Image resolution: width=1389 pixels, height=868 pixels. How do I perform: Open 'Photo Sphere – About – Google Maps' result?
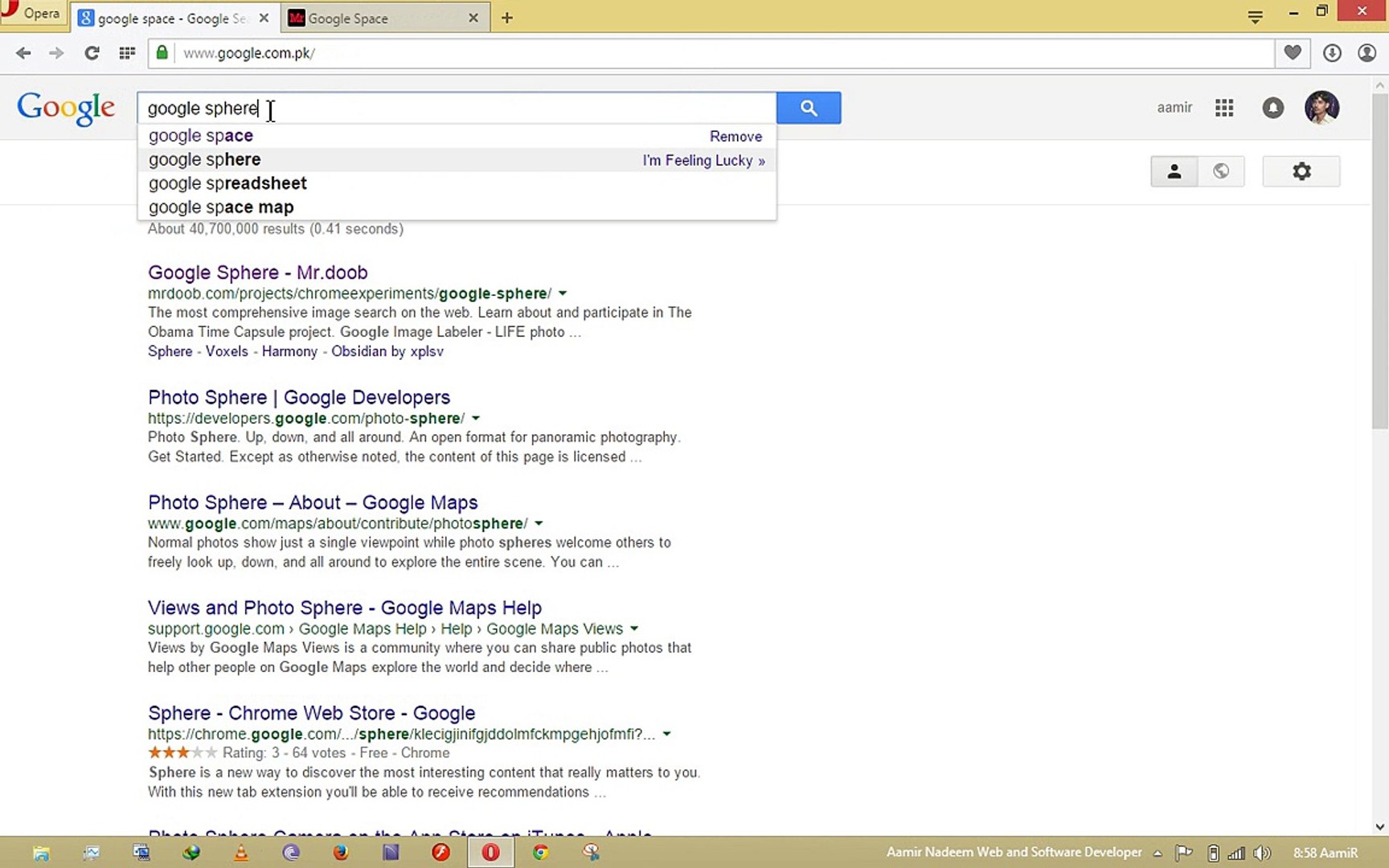(x=313, y=502)
